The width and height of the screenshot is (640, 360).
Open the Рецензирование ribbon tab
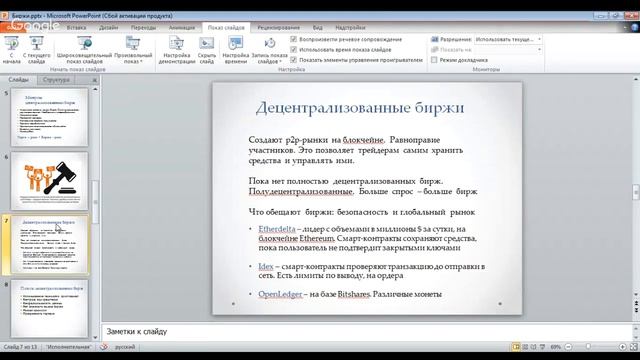click(278, 28)
